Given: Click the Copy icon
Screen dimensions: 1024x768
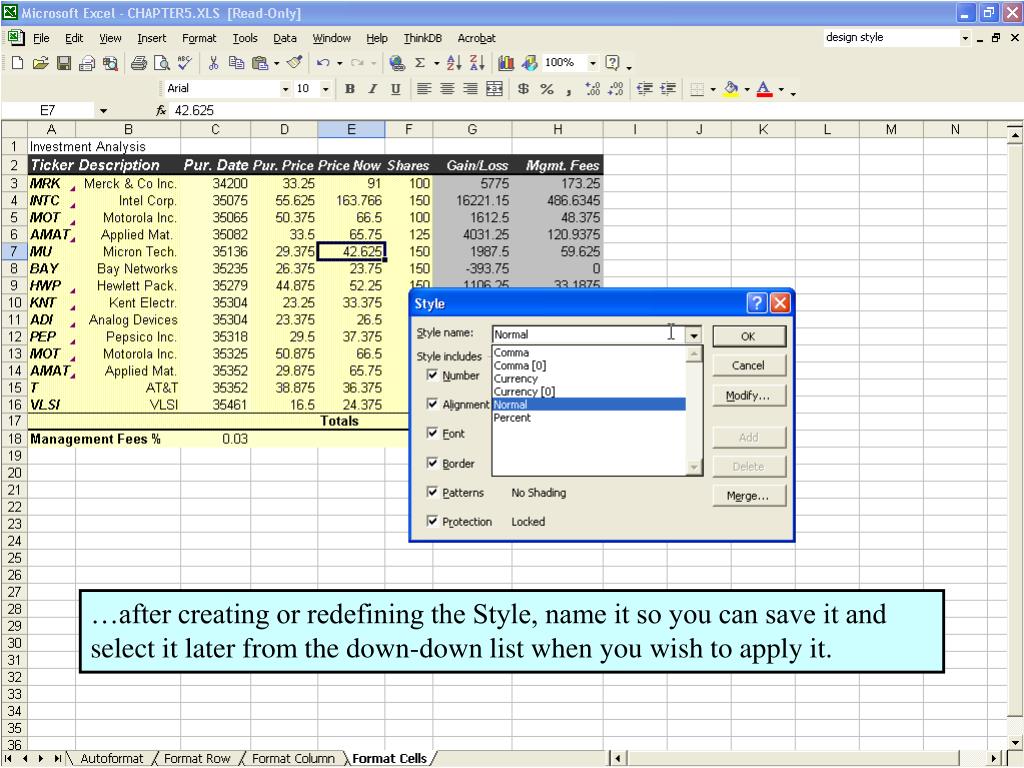Looking at the screenshot, I should coord(236,63).
